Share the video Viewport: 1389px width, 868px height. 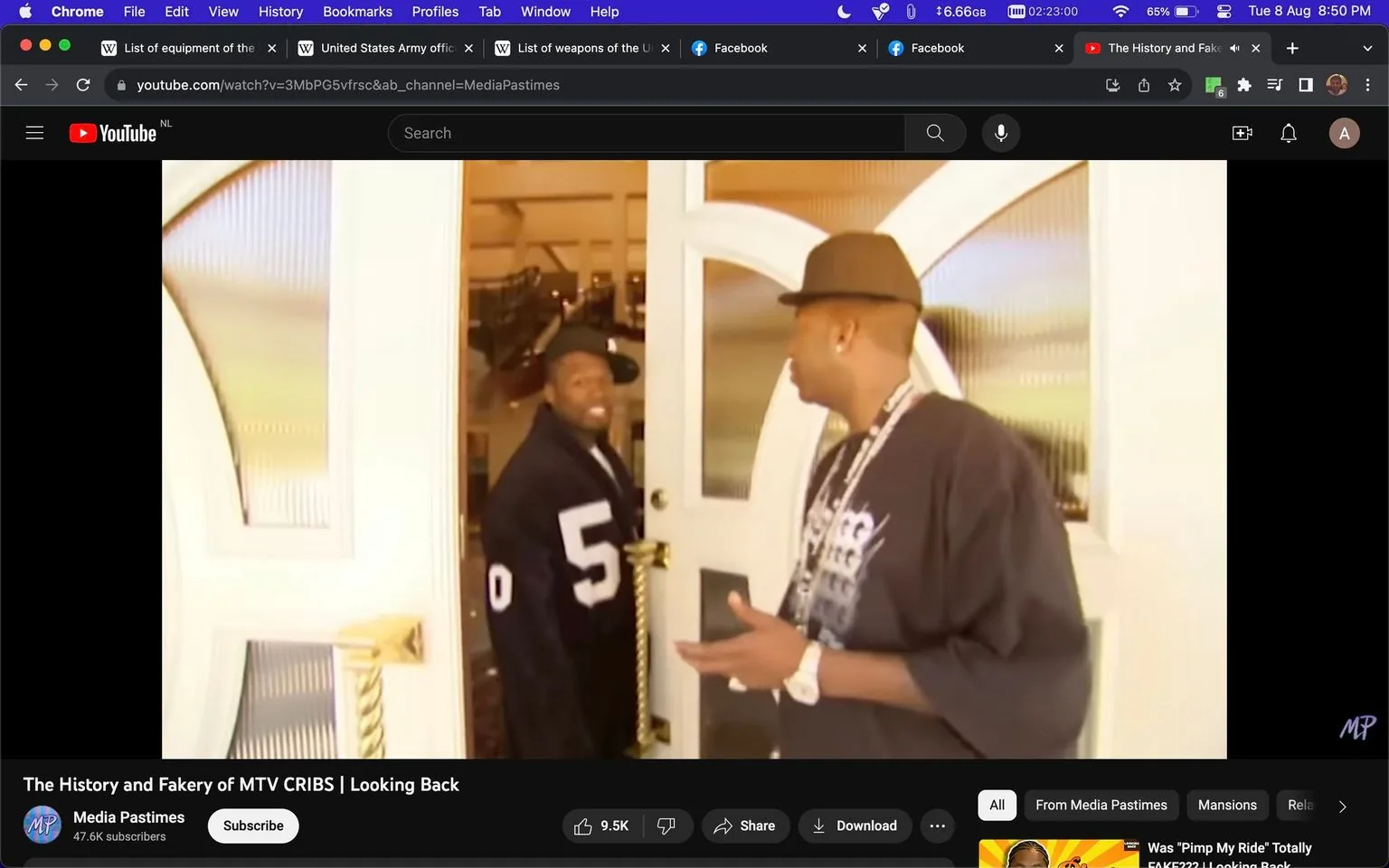click(745, 826)
